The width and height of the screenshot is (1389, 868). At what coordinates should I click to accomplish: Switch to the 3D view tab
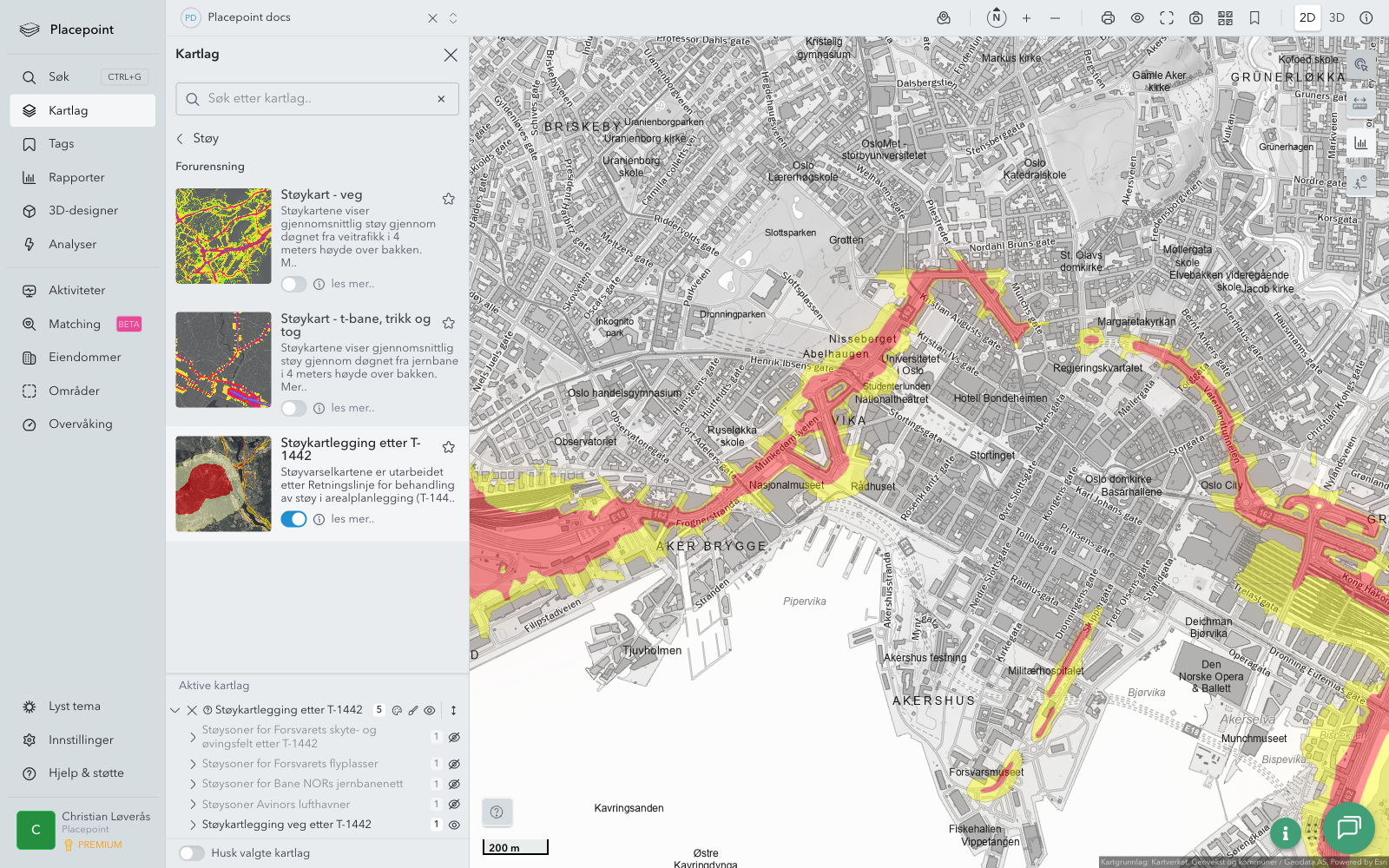[x=1336, y=17]
